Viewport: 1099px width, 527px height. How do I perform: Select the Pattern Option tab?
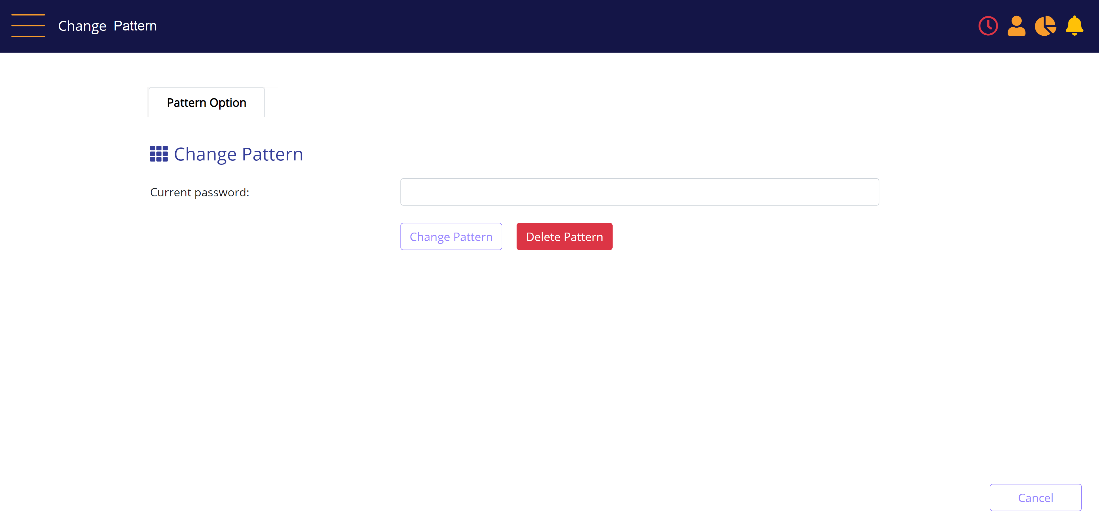click(206, 102)
